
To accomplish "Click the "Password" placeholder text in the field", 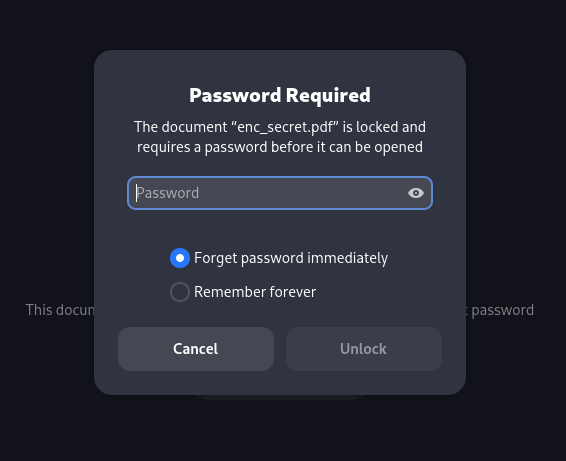I will (168, 193).
